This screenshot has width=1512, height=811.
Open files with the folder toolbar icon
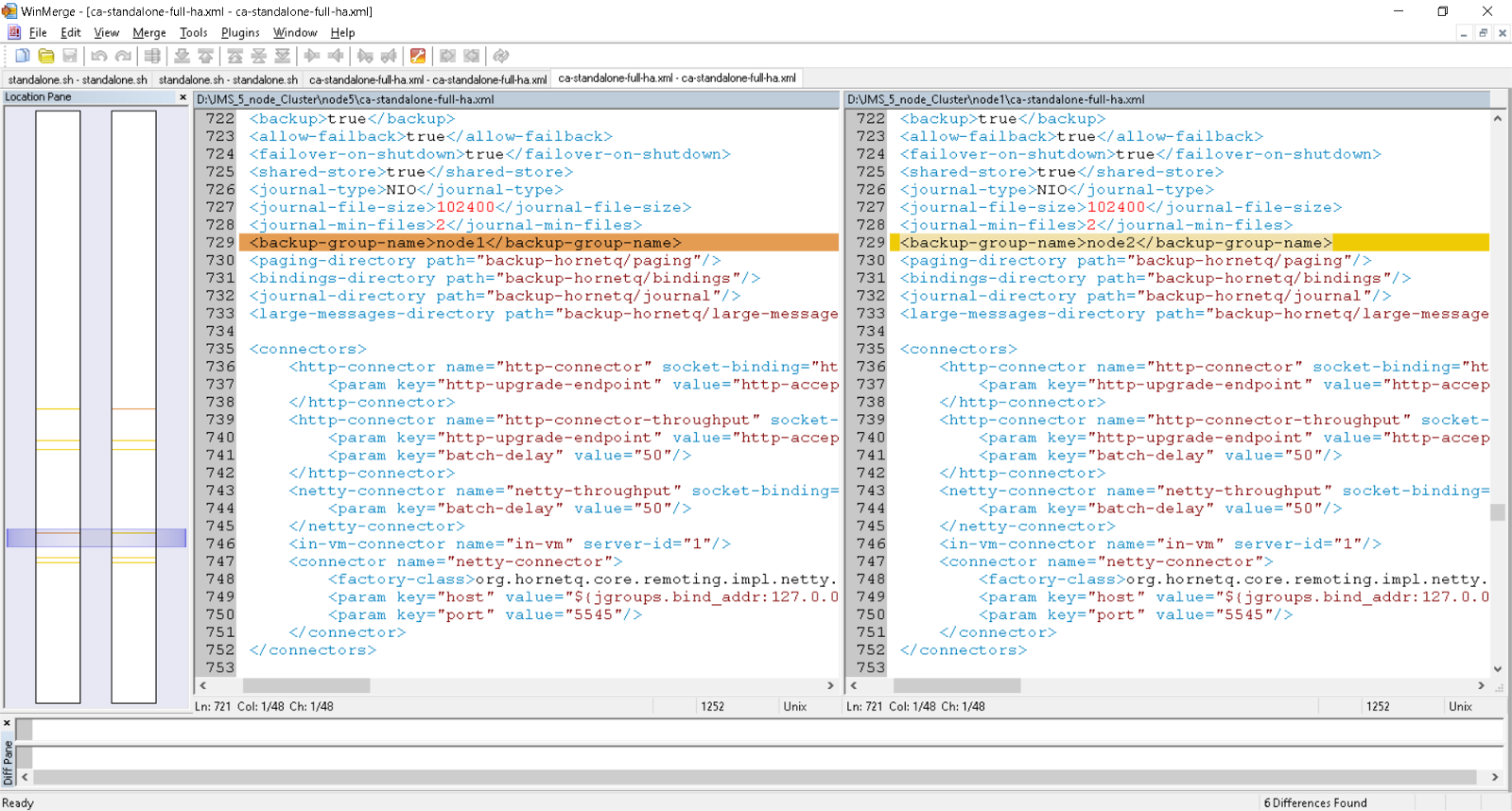pyautogui.click(x=46, y=56)
